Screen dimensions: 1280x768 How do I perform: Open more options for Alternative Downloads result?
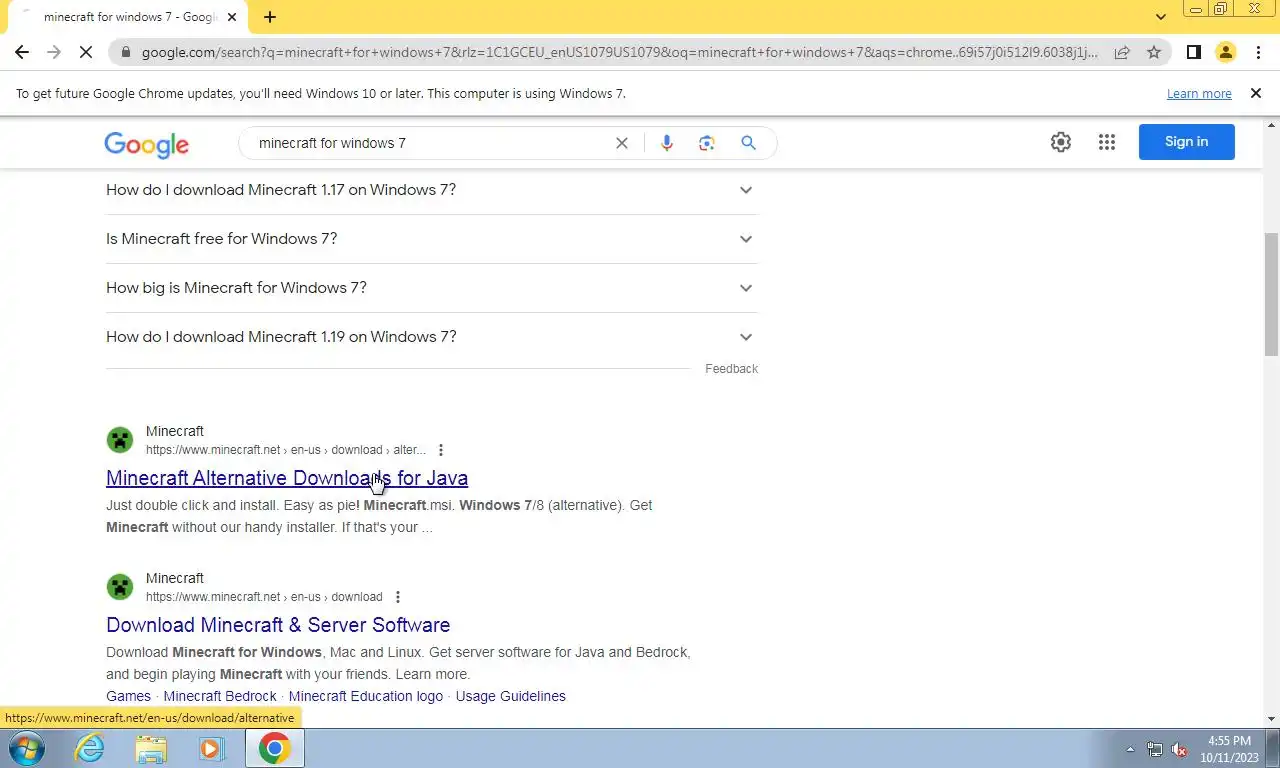[441, 450]
